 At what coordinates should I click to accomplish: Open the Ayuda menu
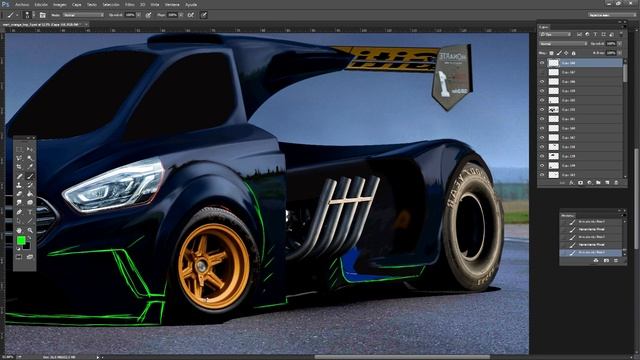pos(191,4)
